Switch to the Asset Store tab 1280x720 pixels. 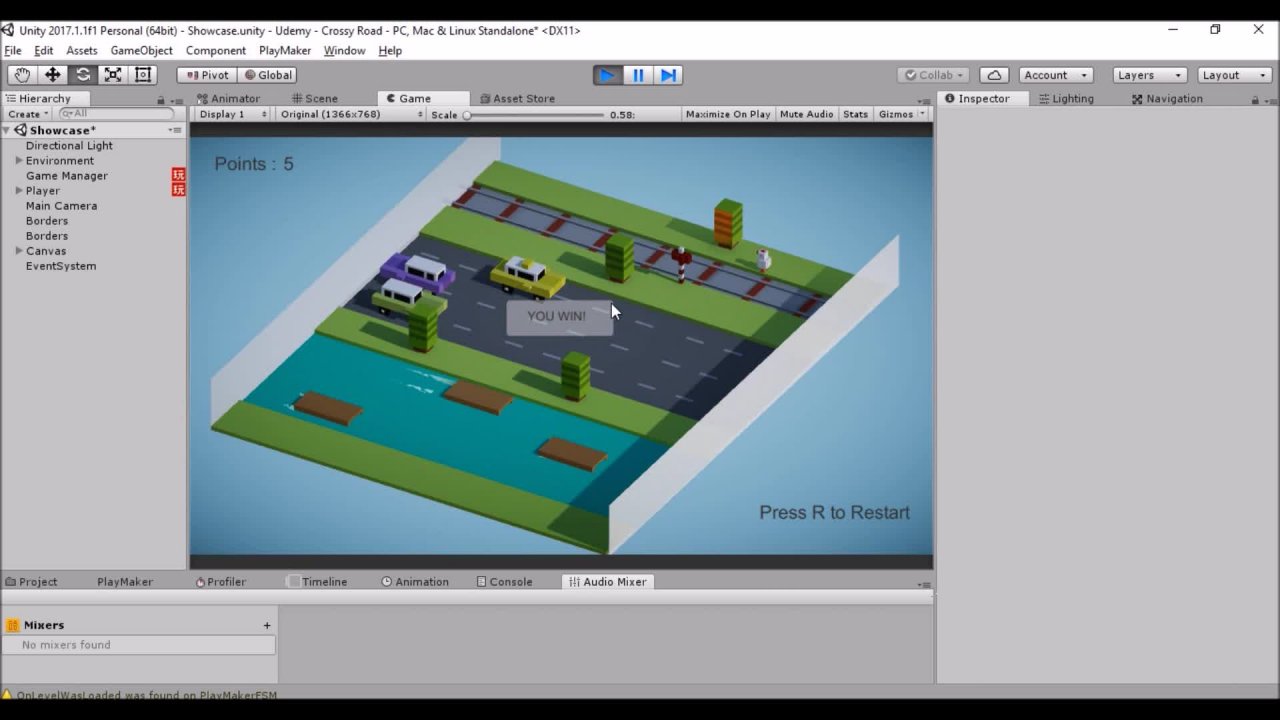[517, 99]
